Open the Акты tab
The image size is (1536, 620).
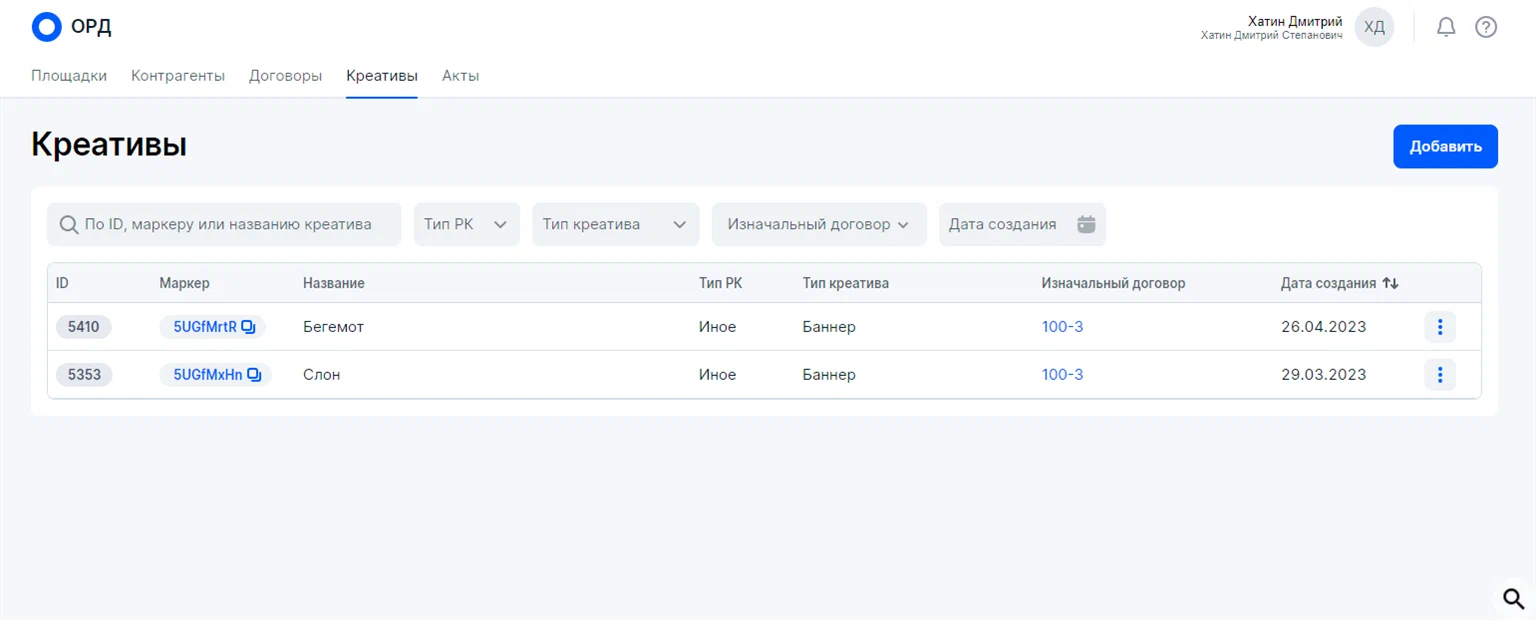(x=460, y=75)
